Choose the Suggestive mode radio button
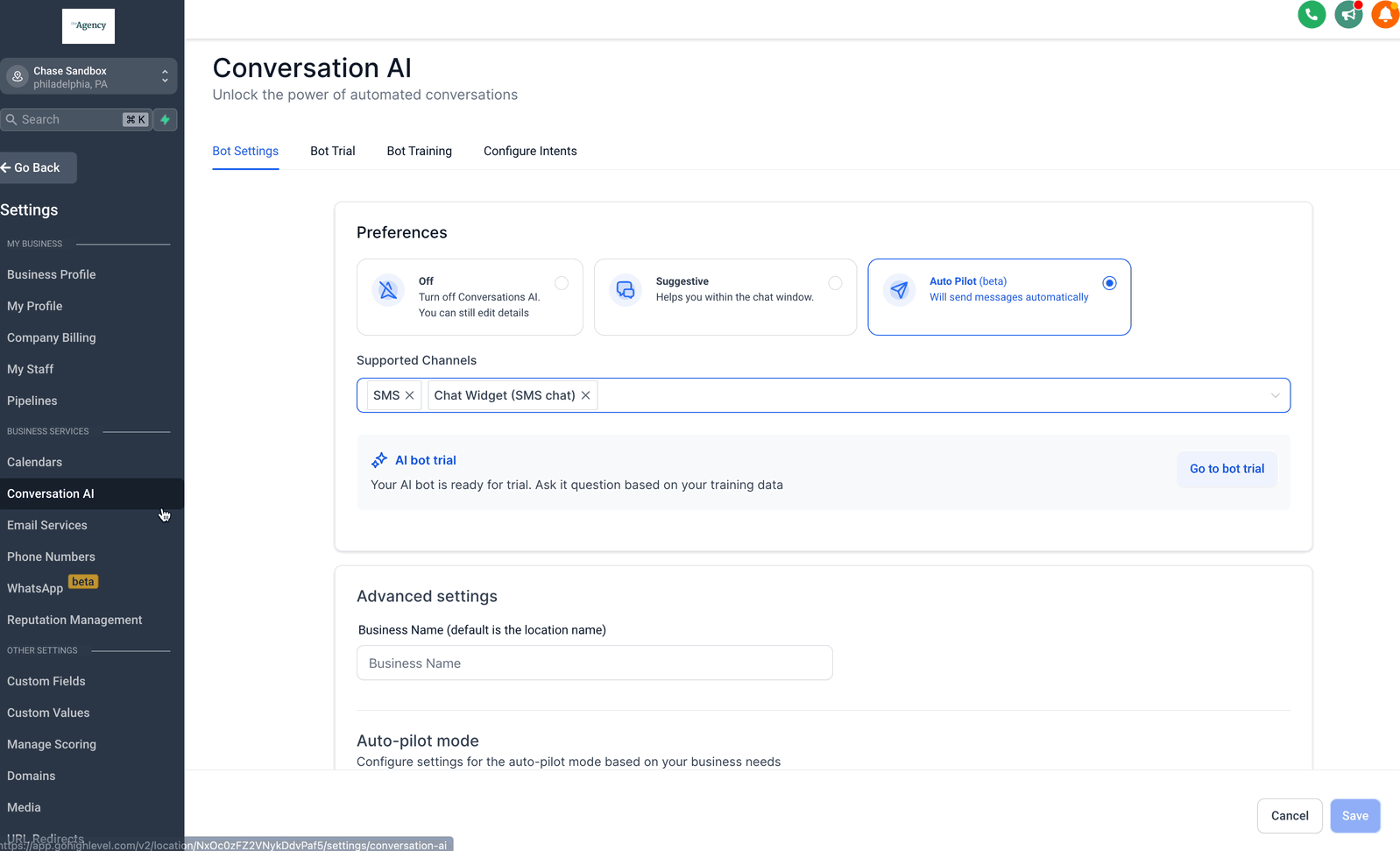The width and height of the screenshot is (1400, 851). 835,283
